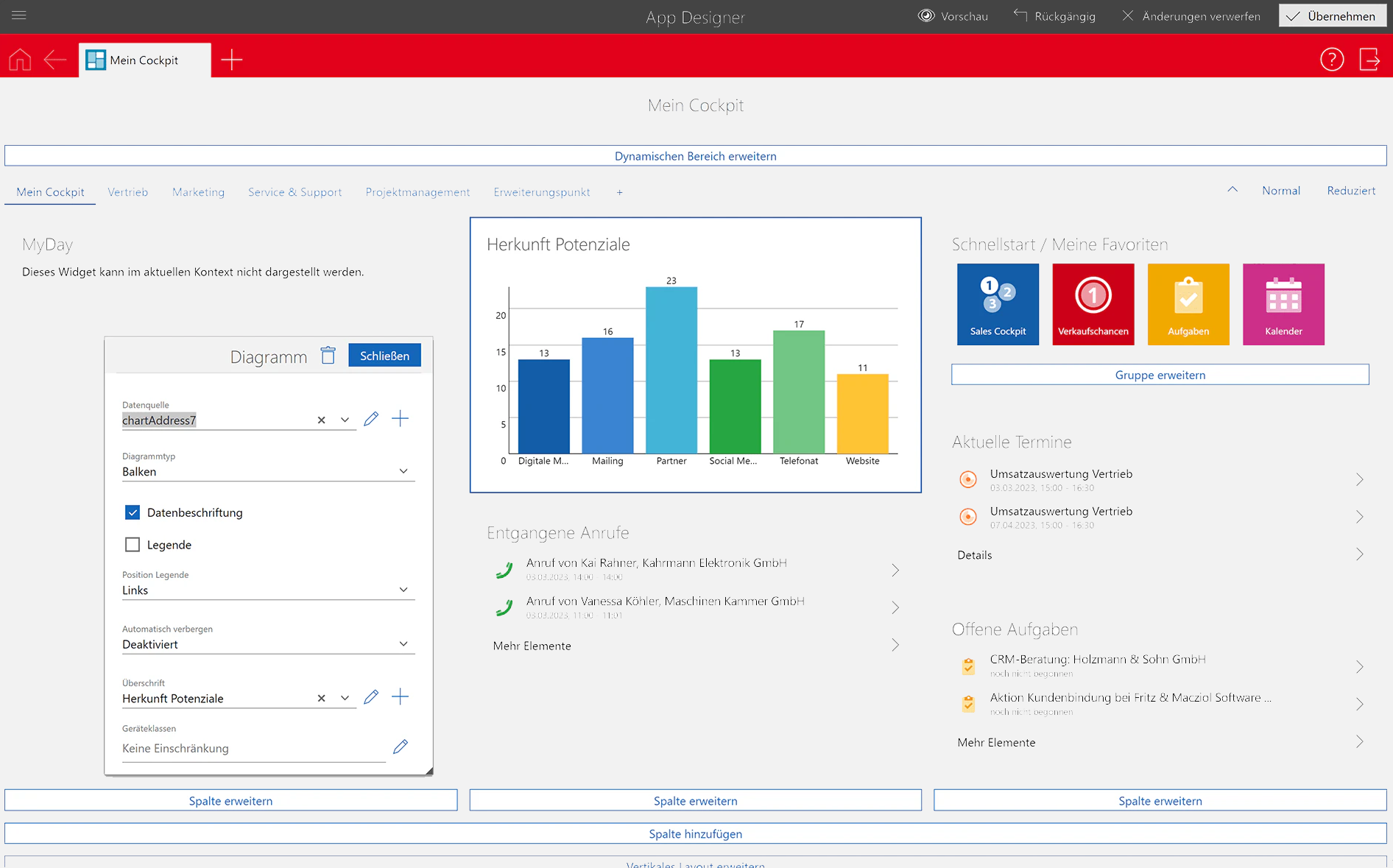
Task: Delete the Diagramm widget via trash icon
Action: pyautogui.click(x=328, y=356)
